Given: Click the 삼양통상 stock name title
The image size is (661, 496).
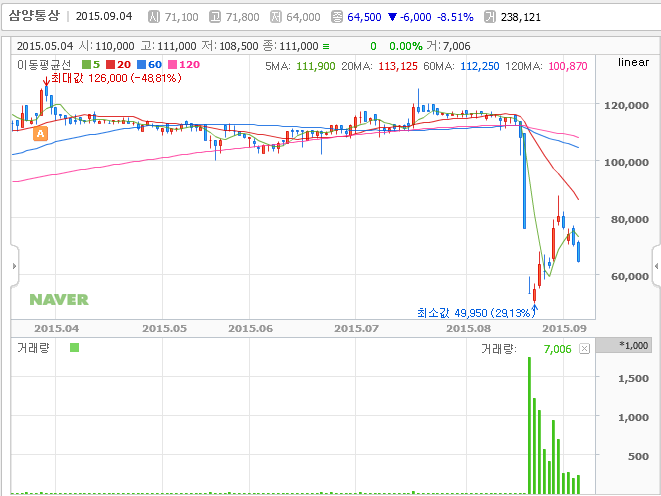Looking at the screenshot, I should click(34, 16).
